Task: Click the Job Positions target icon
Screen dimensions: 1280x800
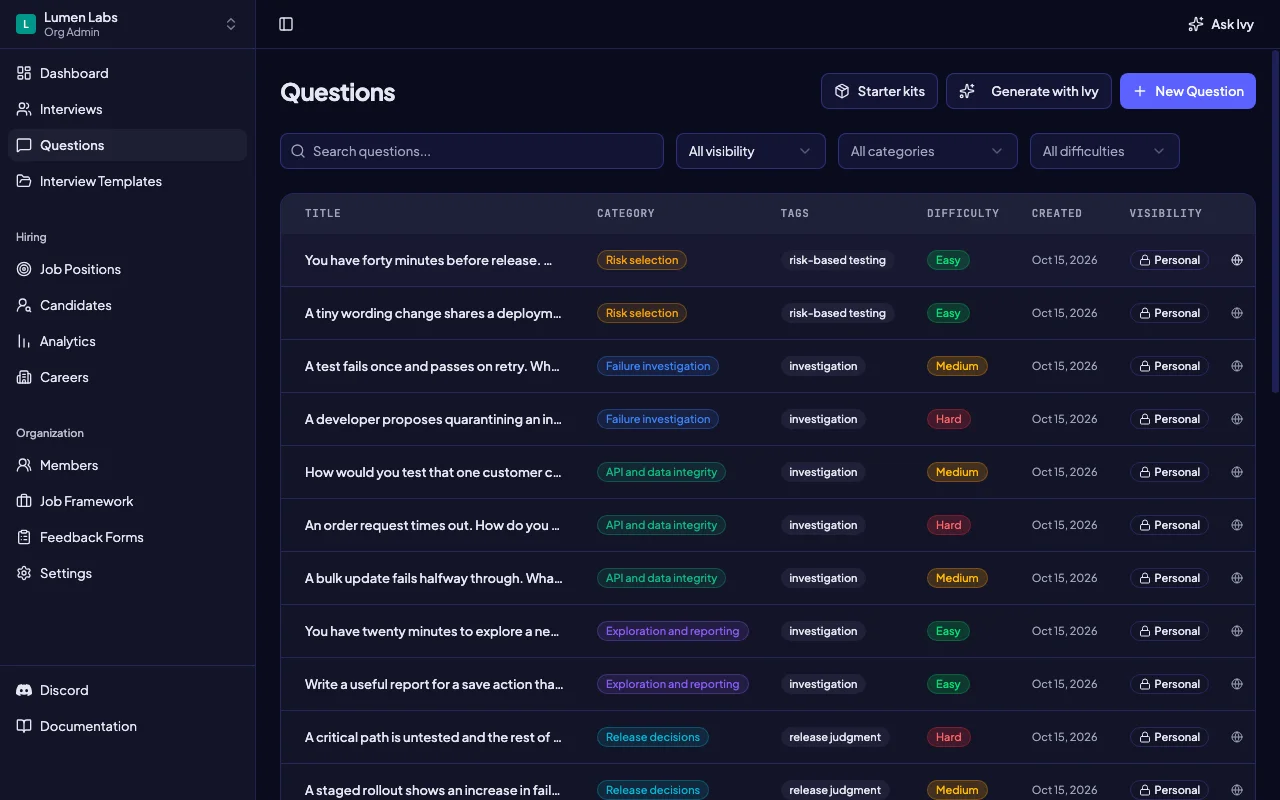Action: coord(24,269)
